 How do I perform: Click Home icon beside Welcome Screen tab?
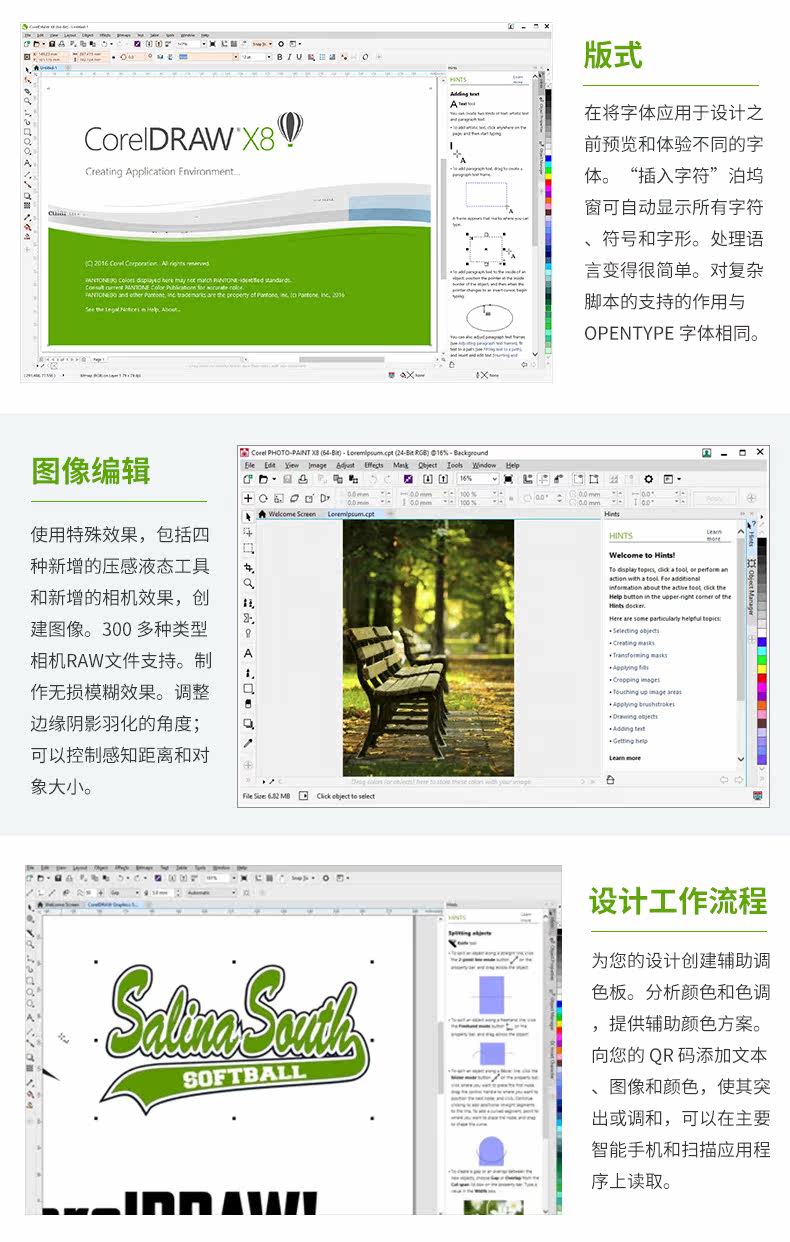pos(262,514)
